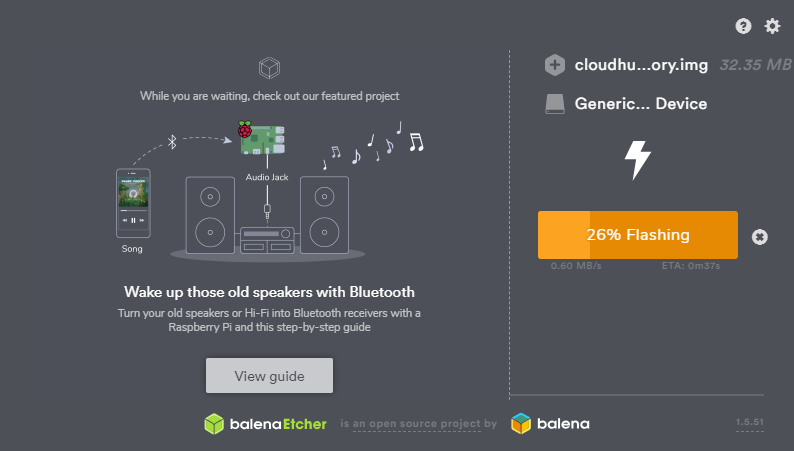Open the 'open source project' link

tap(417, 424)
